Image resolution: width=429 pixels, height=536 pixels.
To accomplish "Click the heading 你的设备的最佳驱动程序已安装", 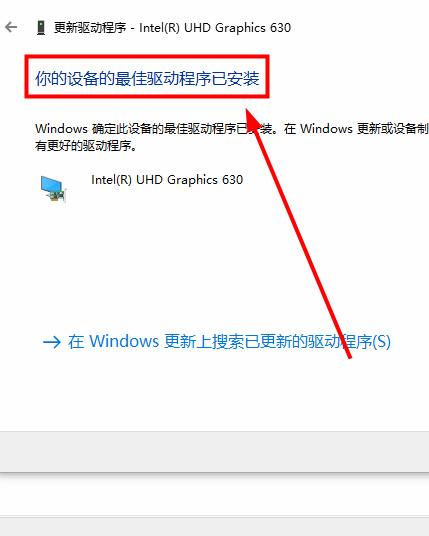I will (147, 78).
